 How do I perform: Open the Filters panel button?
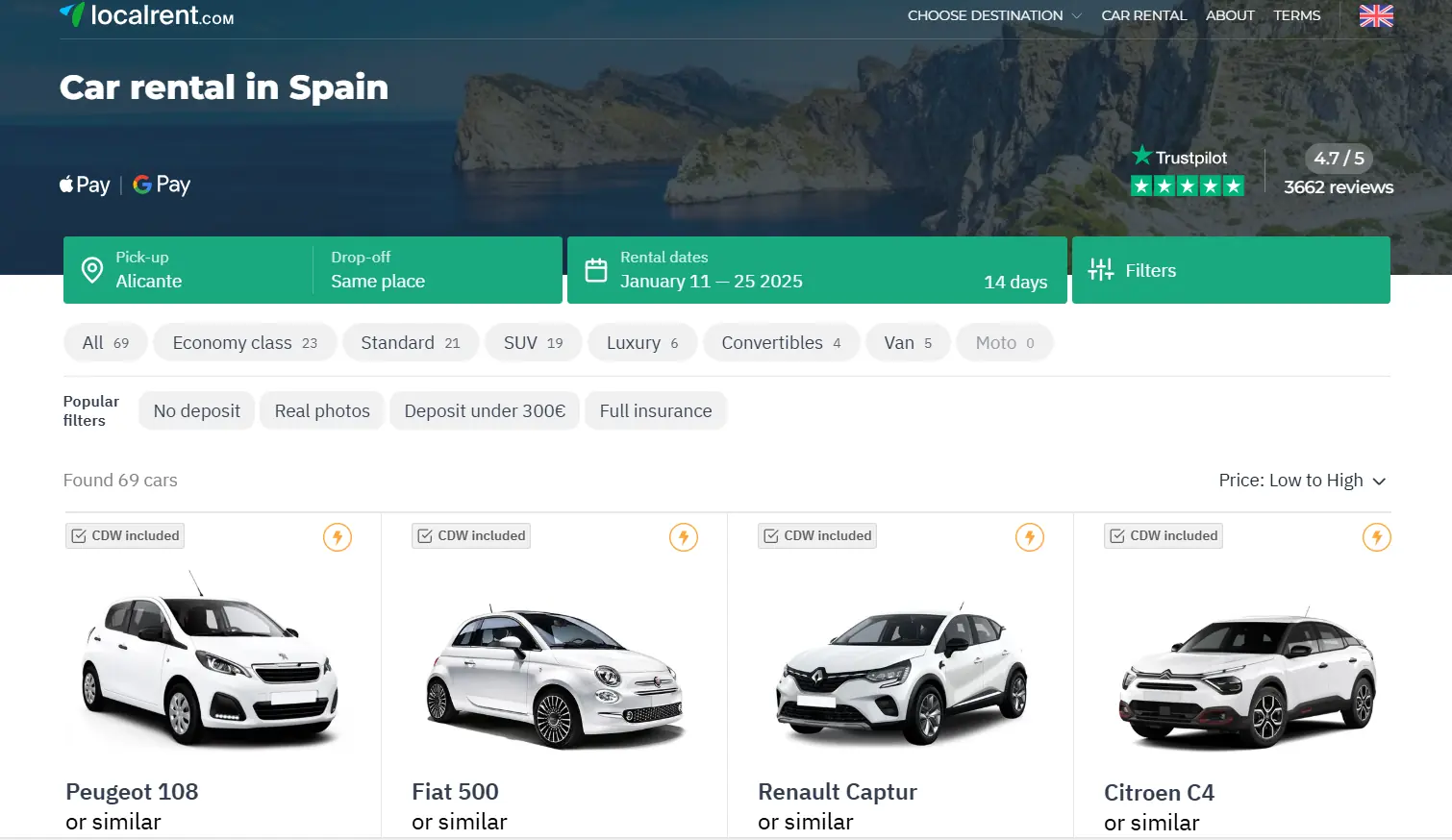pyautogui.click(x=1231, y=270)
